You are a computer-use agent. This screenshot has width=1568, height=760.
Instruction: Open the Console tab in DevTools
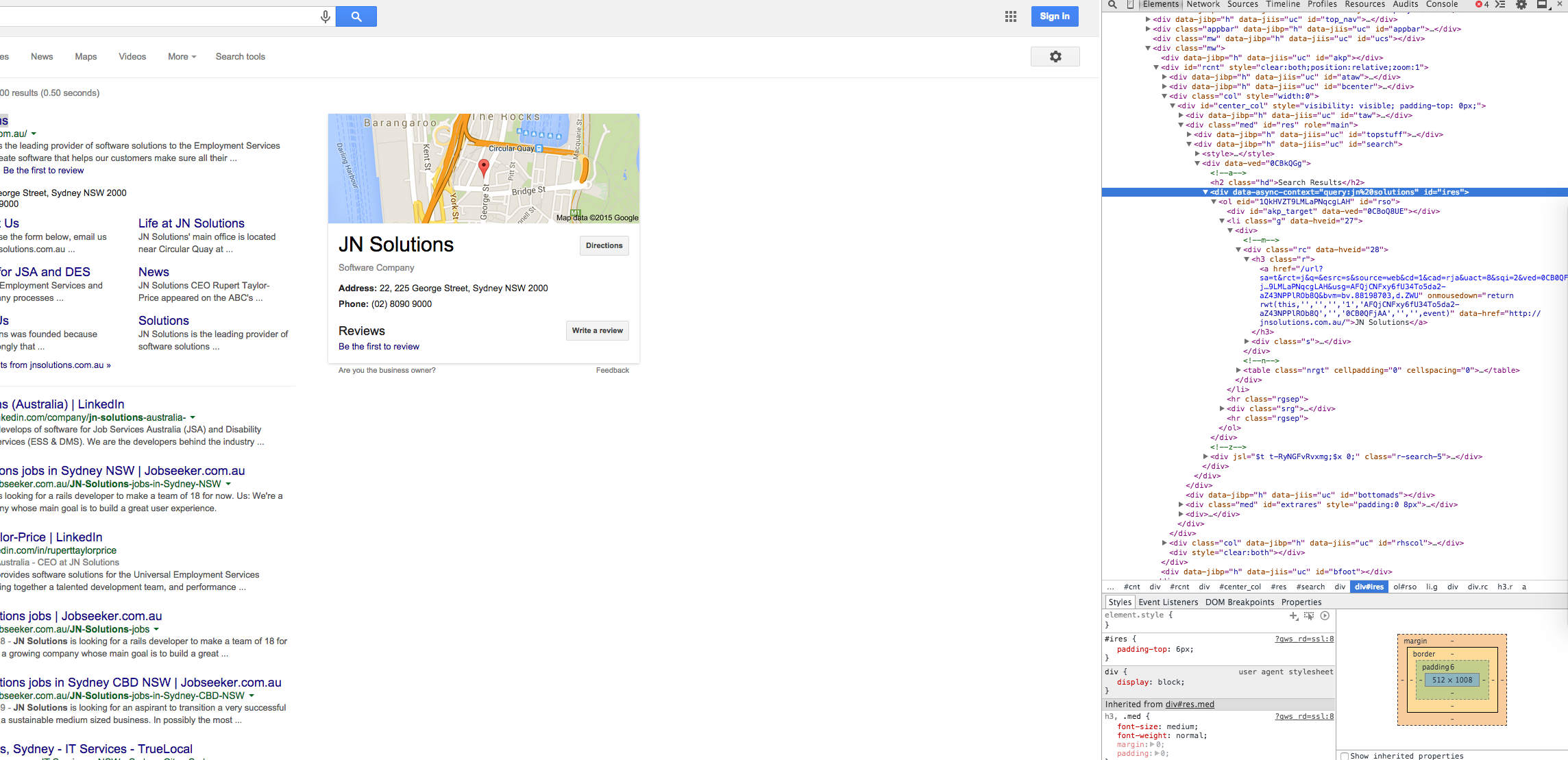(1442, 4)
